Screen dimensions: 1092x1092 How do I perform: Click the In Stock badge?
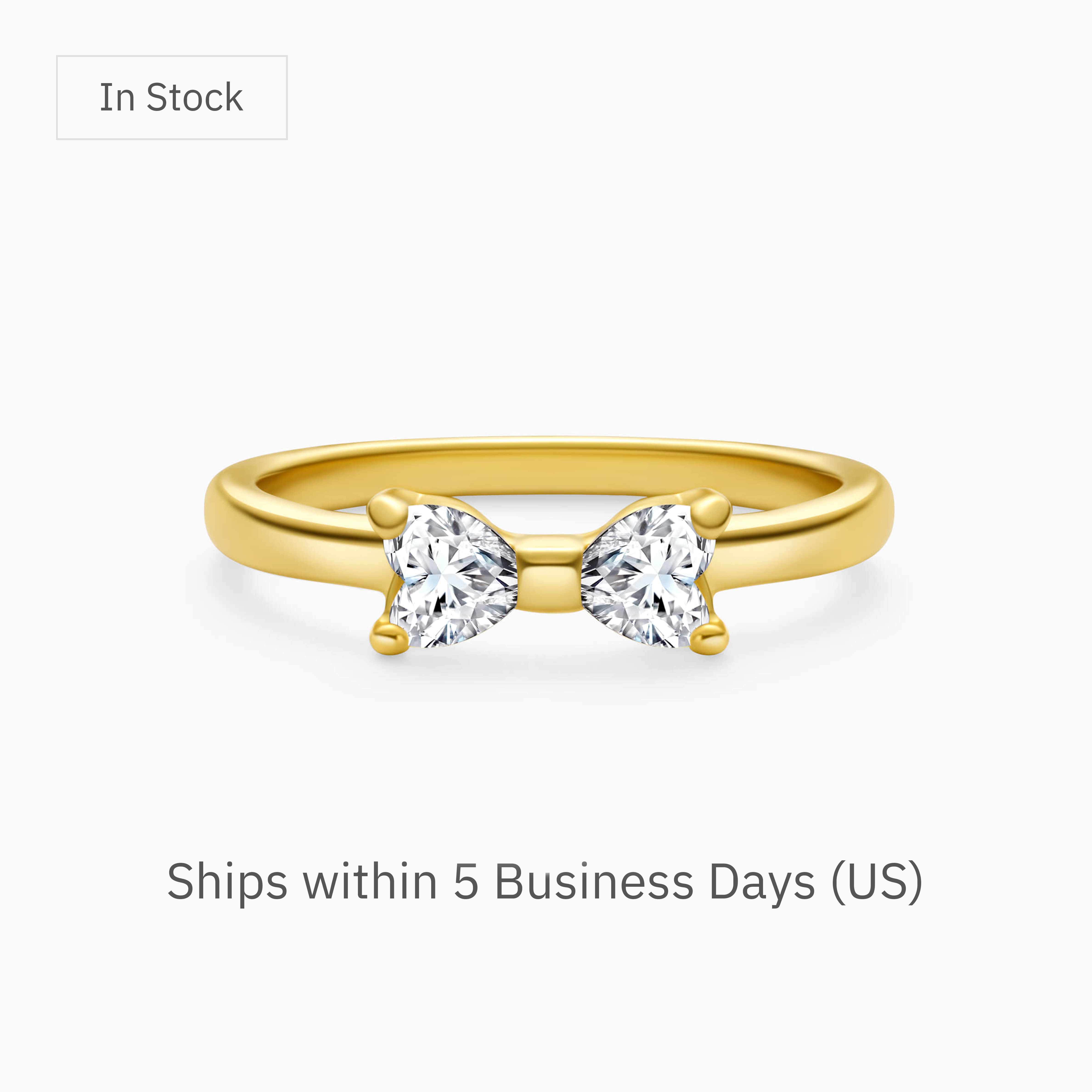[172, 97]
